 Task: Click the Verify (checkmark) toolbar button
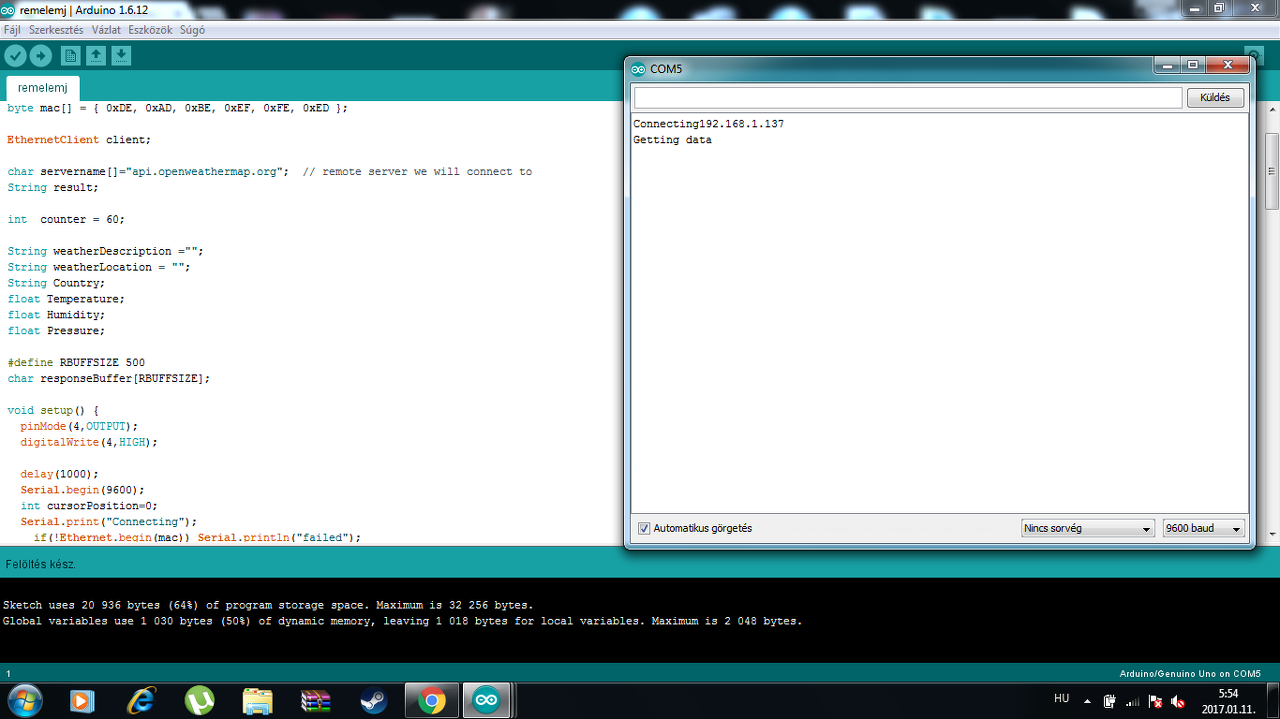15,56
